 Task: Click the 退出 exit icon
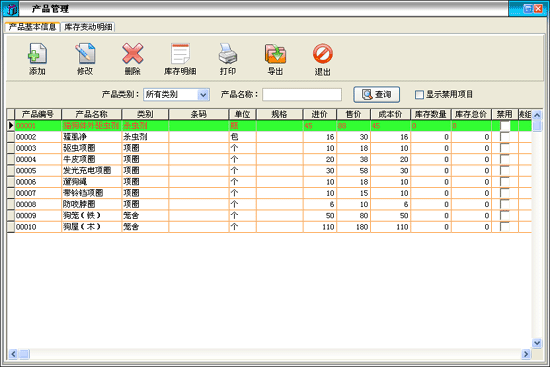click(323, 54)
